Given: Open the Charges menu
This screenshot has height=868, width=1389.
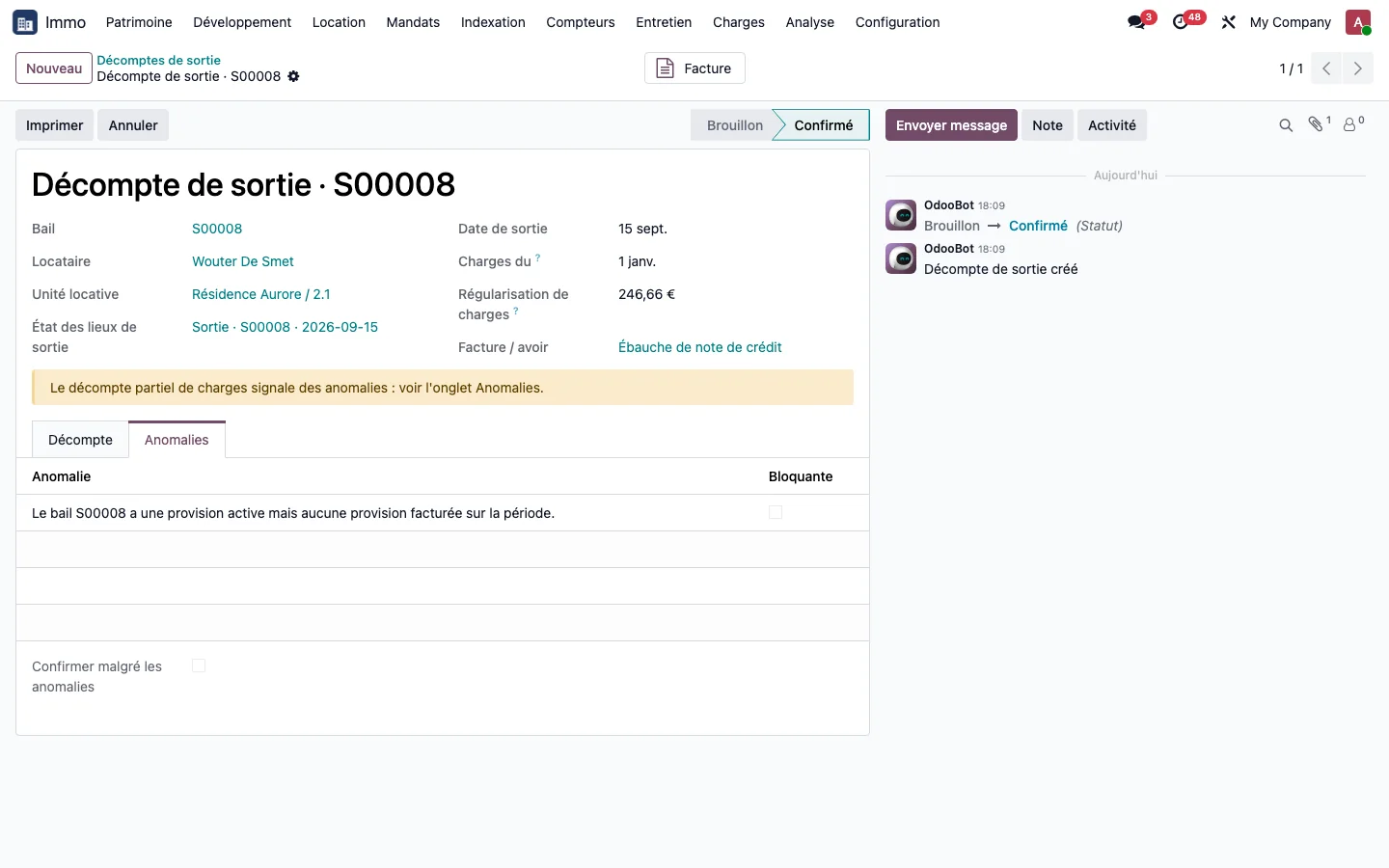Looking at the screenshot, I should coord(739,22).
